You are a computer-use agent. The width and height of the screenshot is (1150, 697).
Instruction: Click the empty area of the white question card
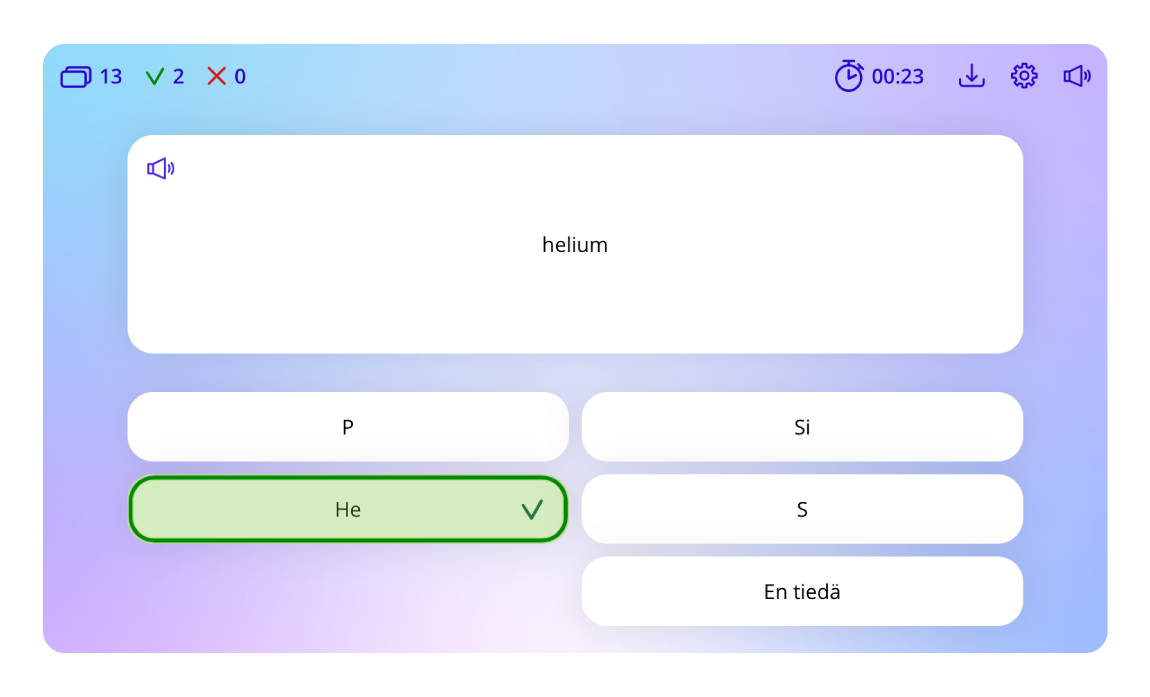[800, 300]
